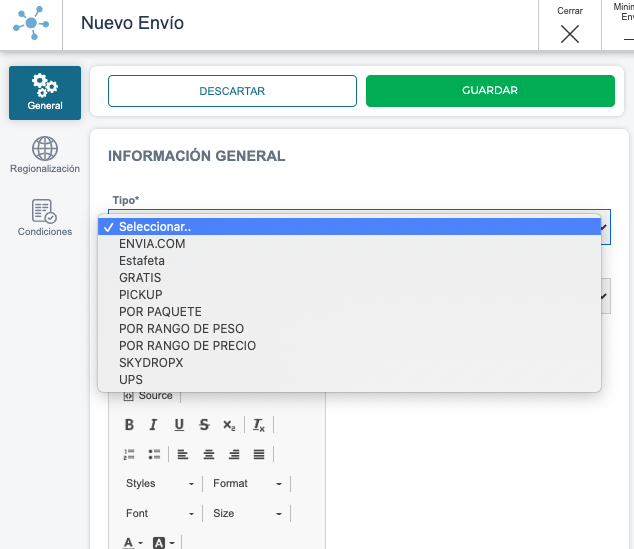634x549 pixels.
Task: Select POR RANGO DE PESO option
Action: pos(349,329)
